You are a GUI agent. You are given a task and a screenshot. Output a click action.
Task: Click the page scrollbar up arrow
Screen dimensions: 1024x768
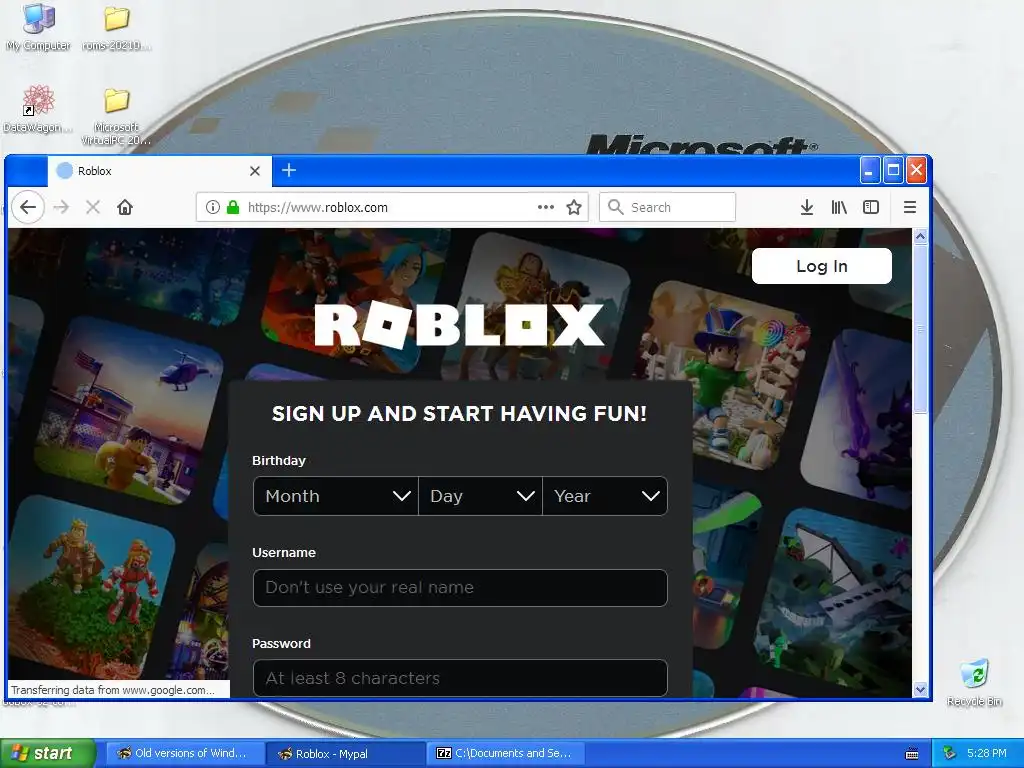[x=920, y=236]
